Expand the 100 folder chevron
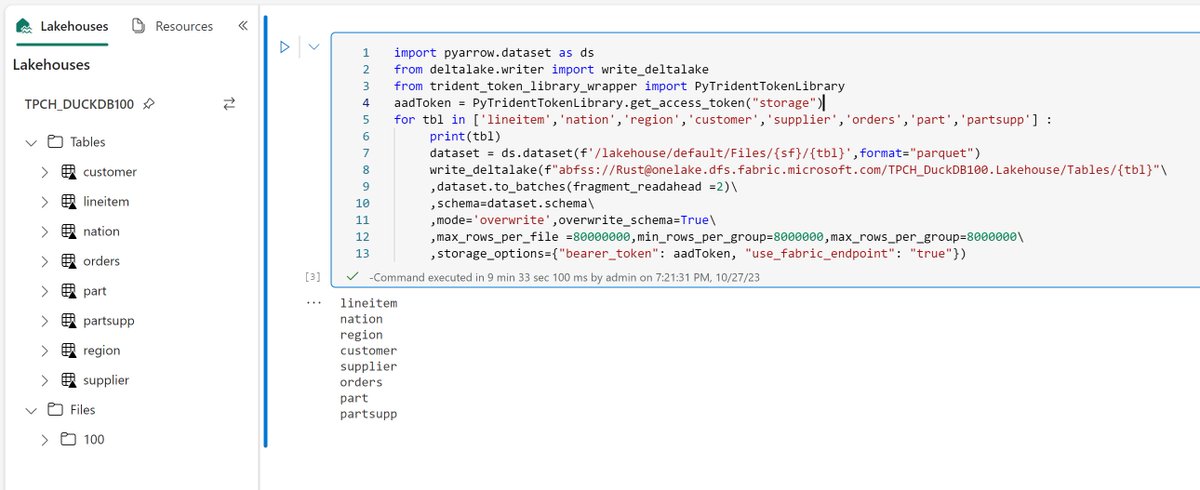Screen dimensions: 1200x490 [x=45, y=439]
